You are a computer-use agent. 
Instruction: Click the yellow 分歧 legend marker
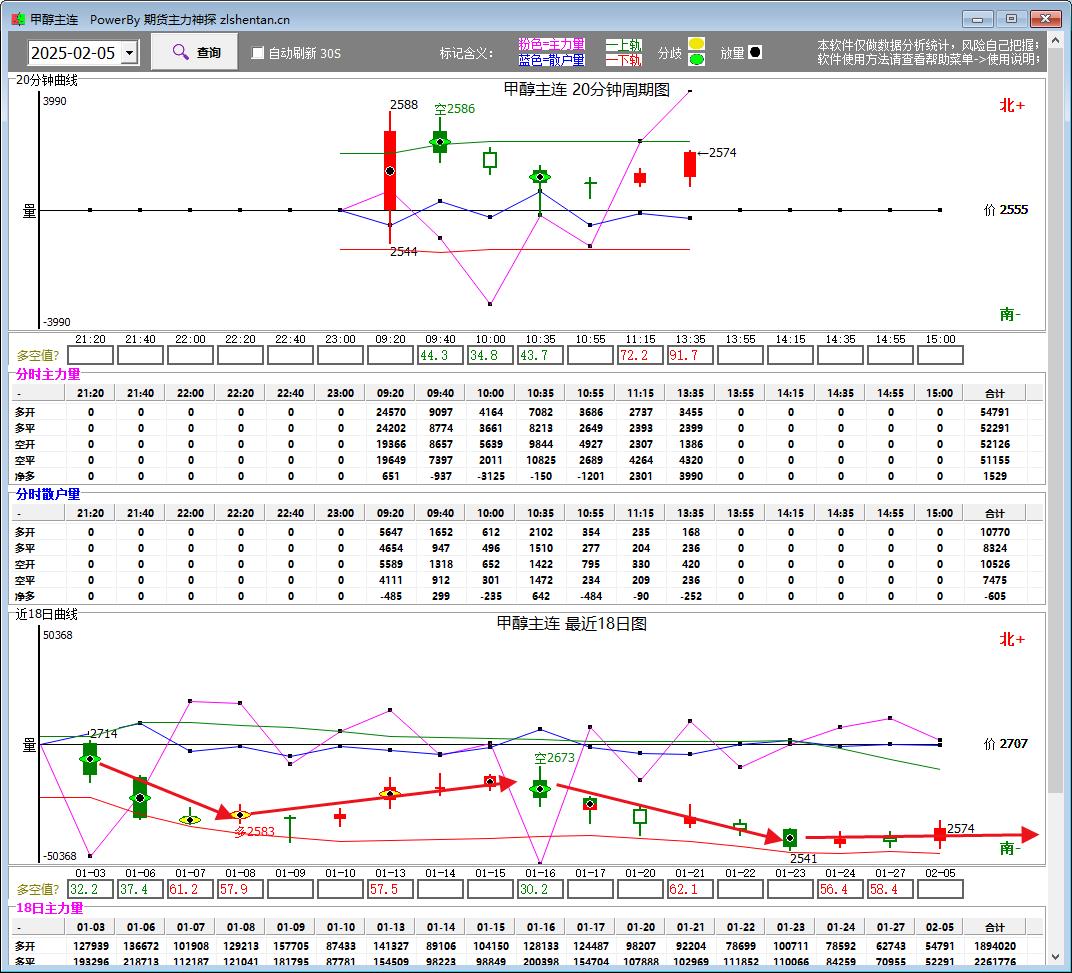[696, 44]
